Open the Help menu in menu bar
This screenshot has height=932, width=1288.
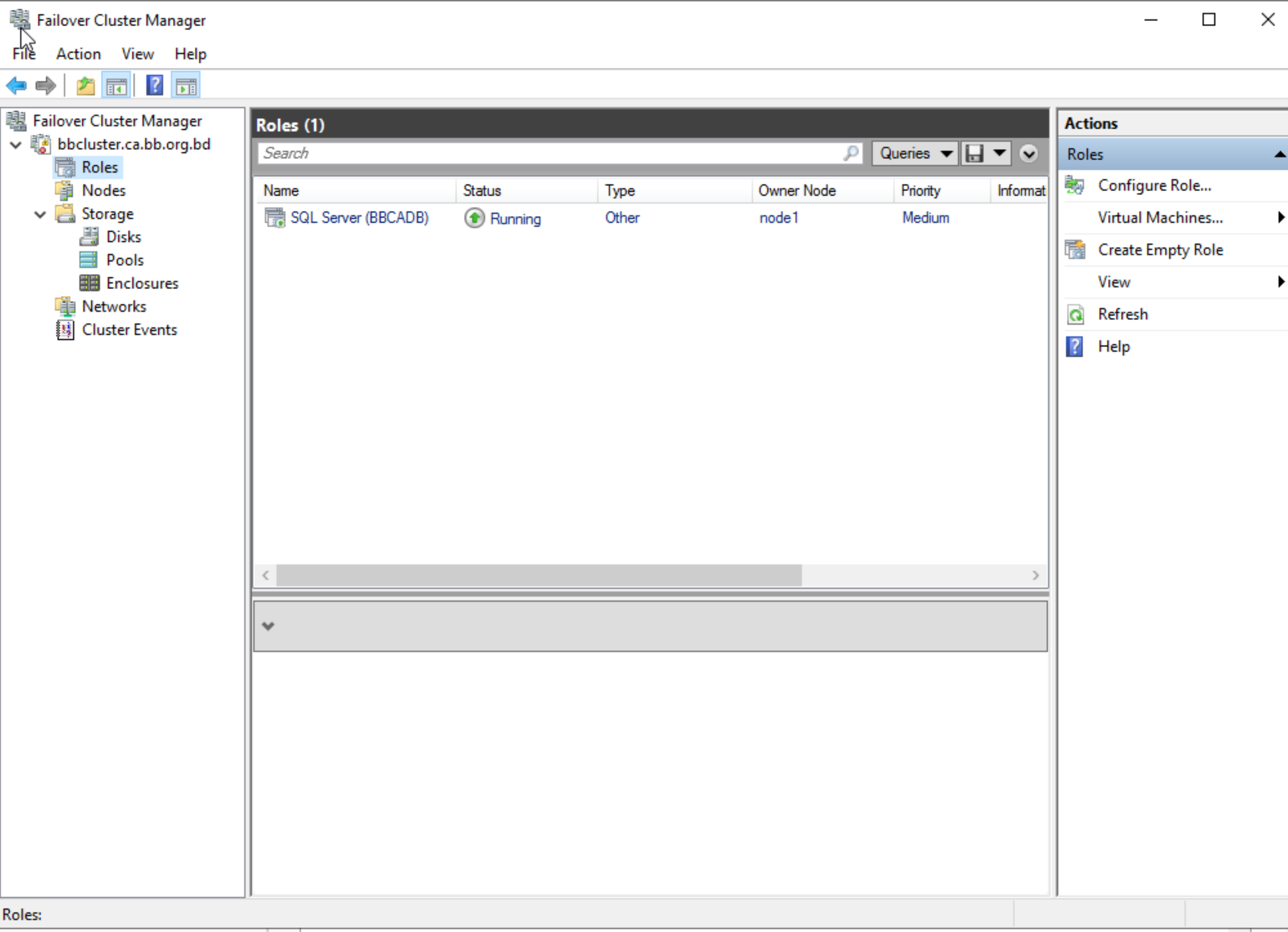pos(190,54)
